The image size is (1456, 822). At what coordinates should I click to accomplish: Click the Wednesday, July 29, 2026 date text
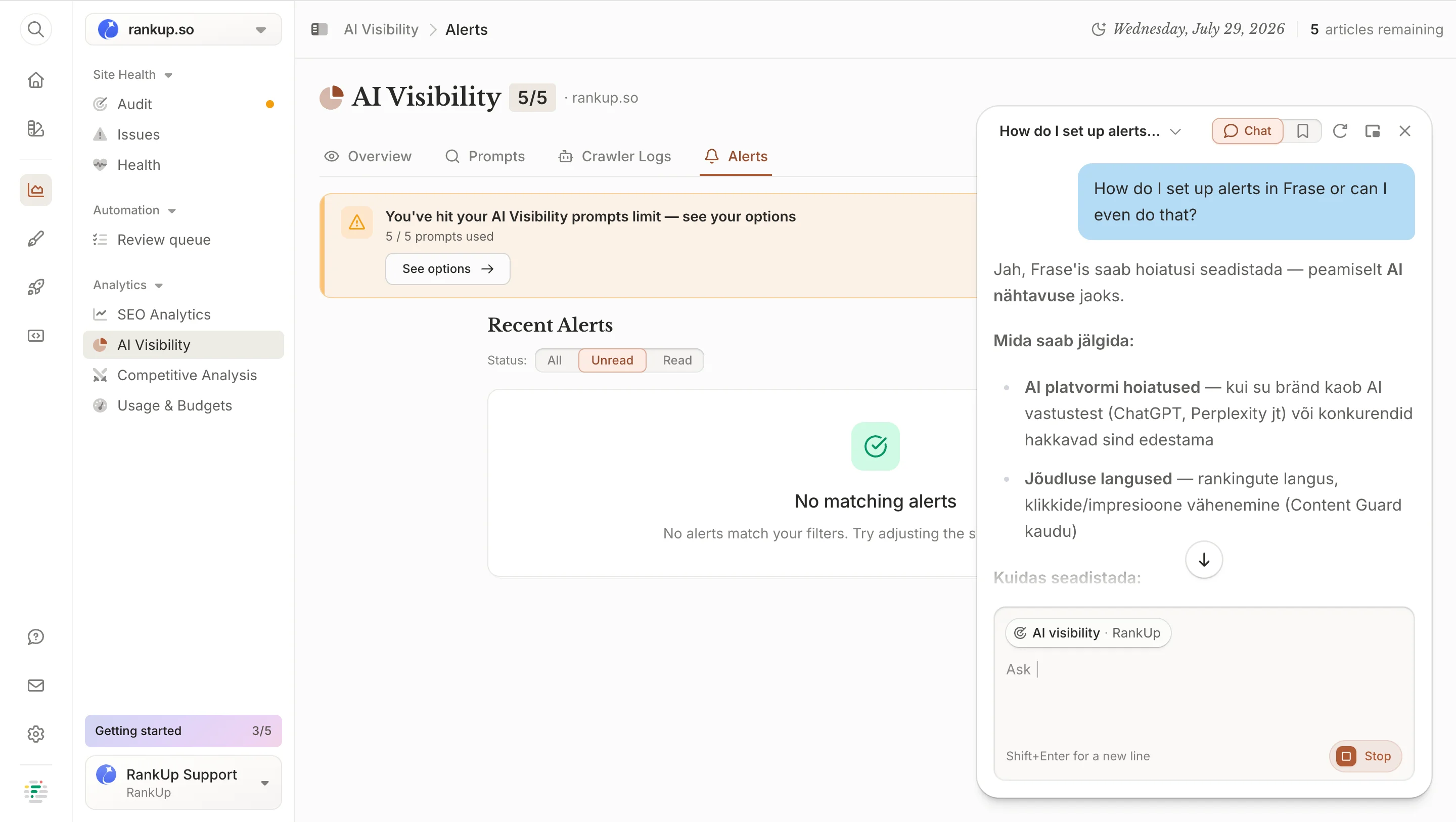tap(1198, 29)
